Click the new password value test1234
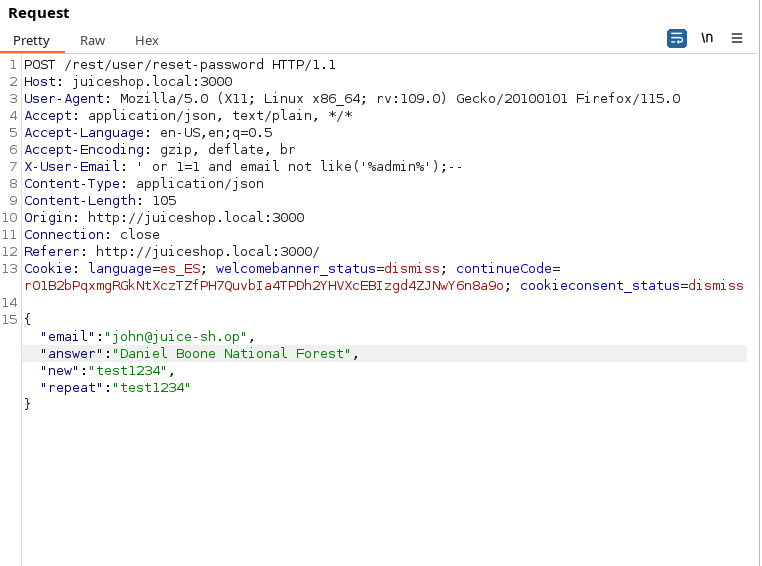This screenshot has width=762, height=566. (128, 371)
